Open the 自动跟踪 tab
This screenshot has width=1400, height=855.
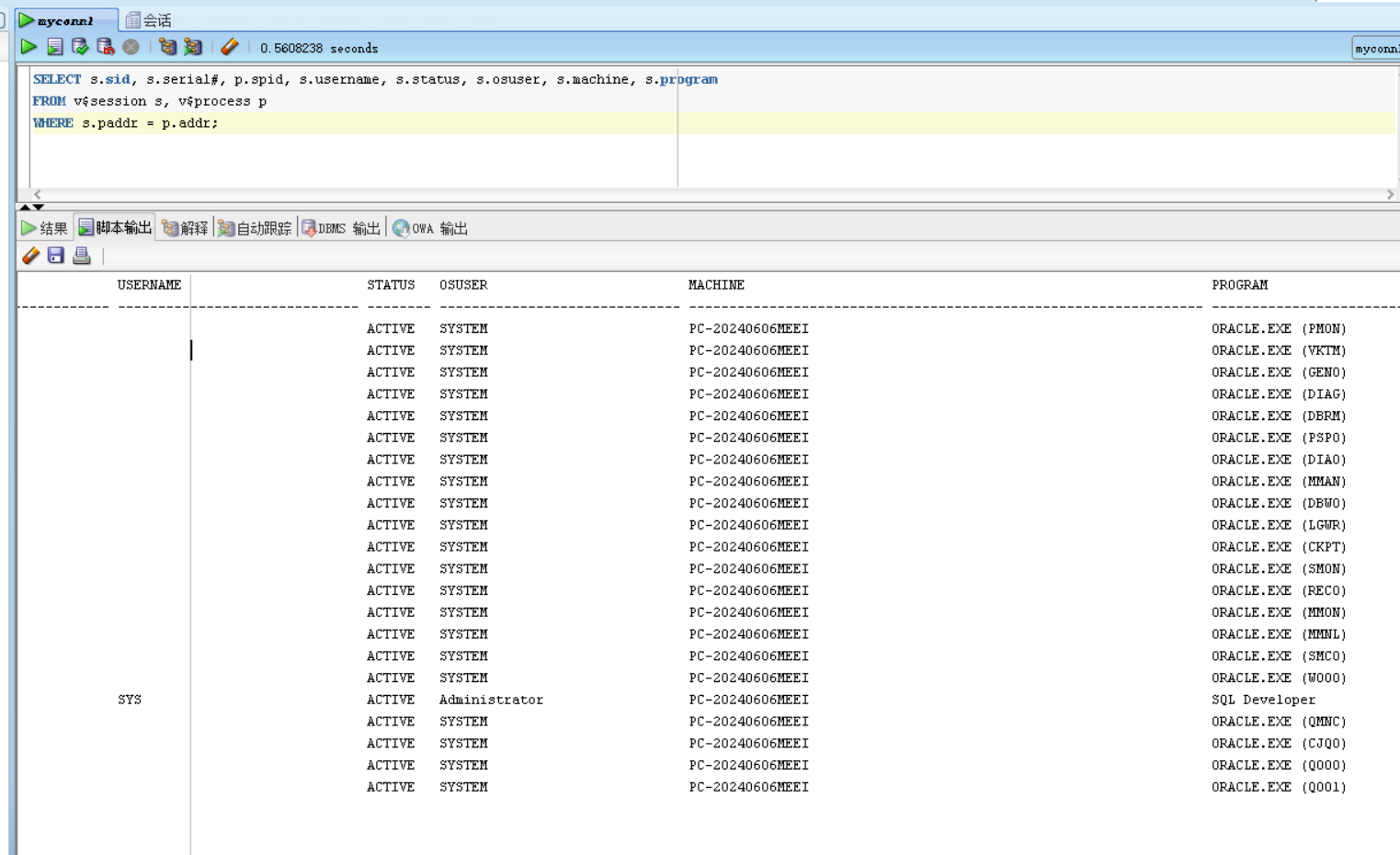pos(255,228)
